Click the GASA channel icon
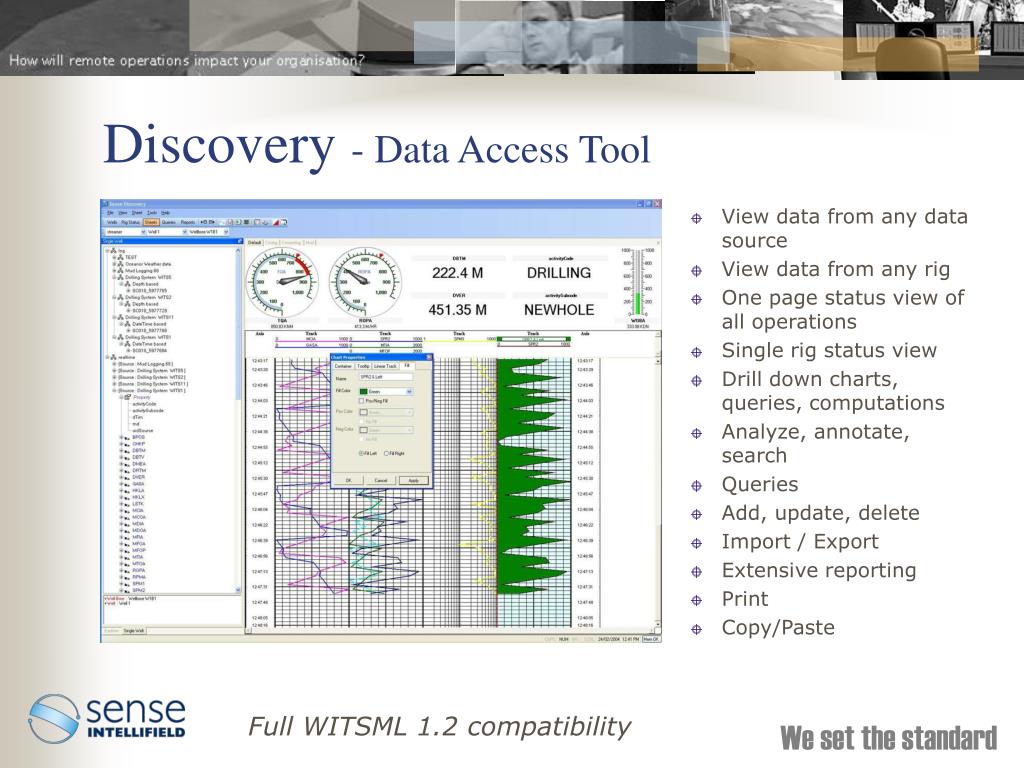1024x768 pixels. pyautogui.click(x=127, y=483)
